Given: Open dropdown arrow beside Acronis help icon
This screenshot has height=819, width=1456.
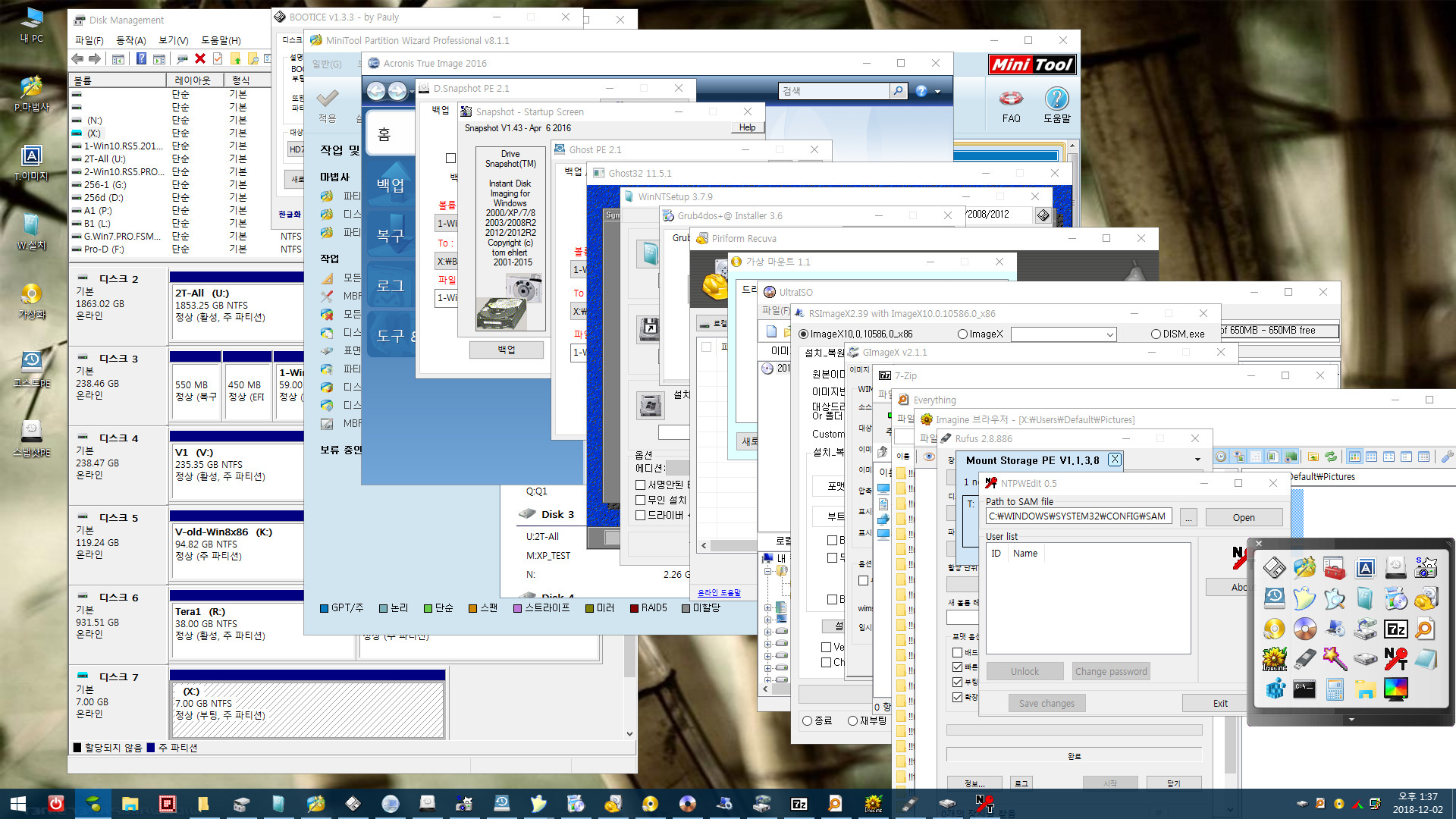Looking at the screenshot, I should (938, 91).
